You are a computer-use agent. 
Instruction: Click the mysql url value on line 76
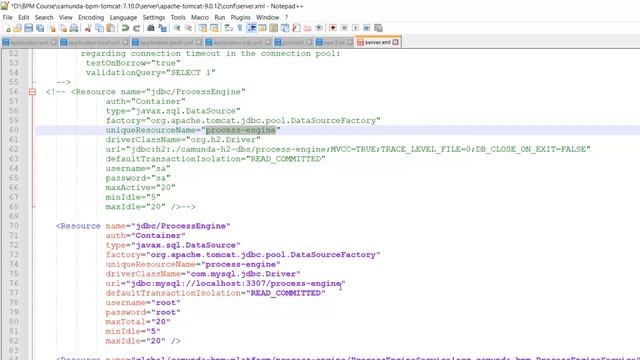tap(236, 283)
